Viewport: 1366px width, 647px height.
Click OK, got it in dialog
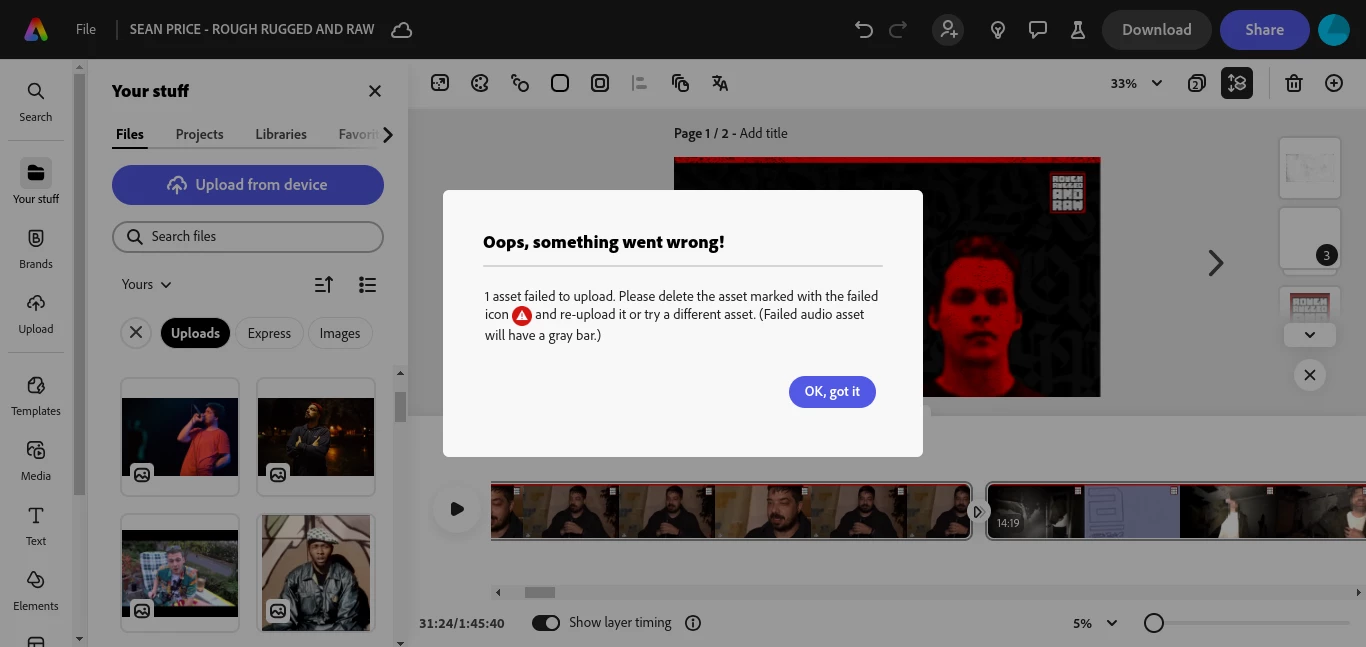[832, 391]
